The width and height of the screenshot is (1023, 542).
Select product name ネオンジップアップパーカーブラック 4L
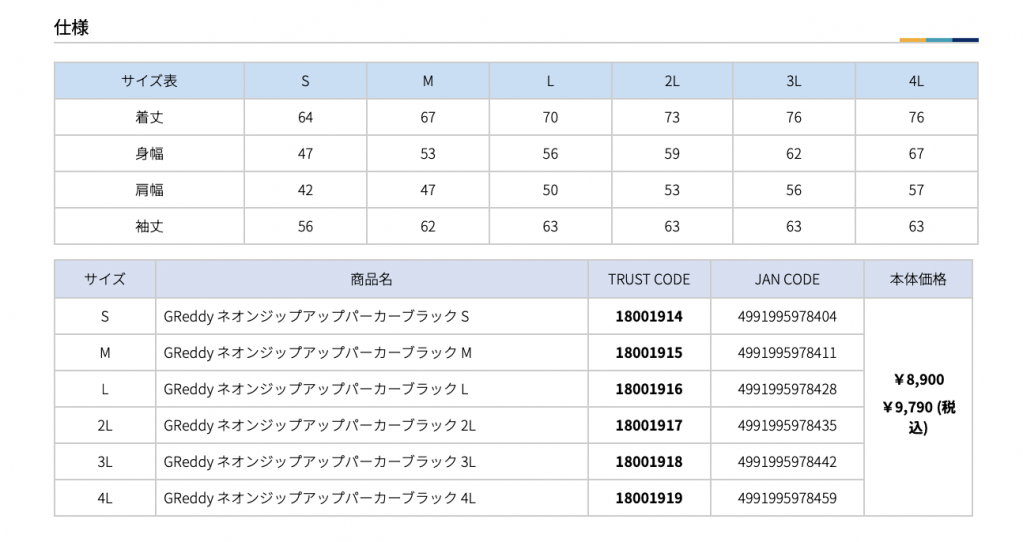click(320, 498)
